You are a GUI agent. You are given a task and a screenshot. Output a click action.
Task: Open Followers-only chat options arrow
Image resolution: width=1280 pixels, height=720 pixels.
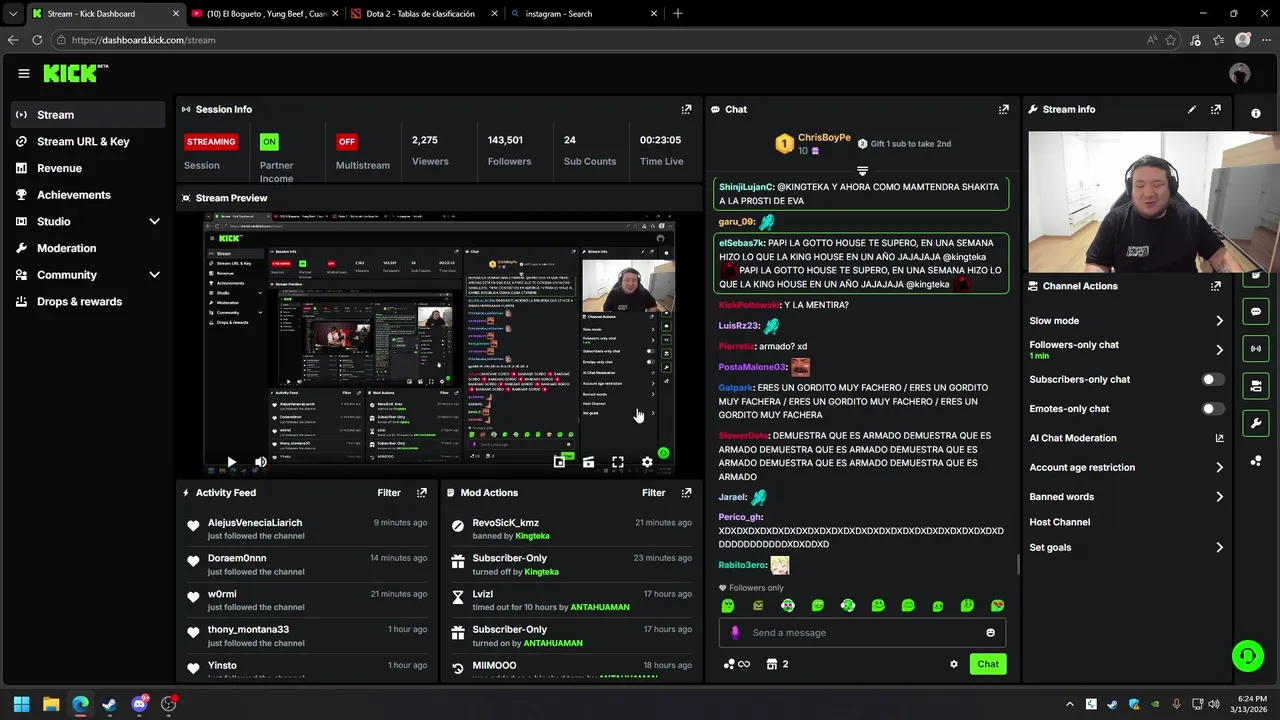click(1219, 350)
